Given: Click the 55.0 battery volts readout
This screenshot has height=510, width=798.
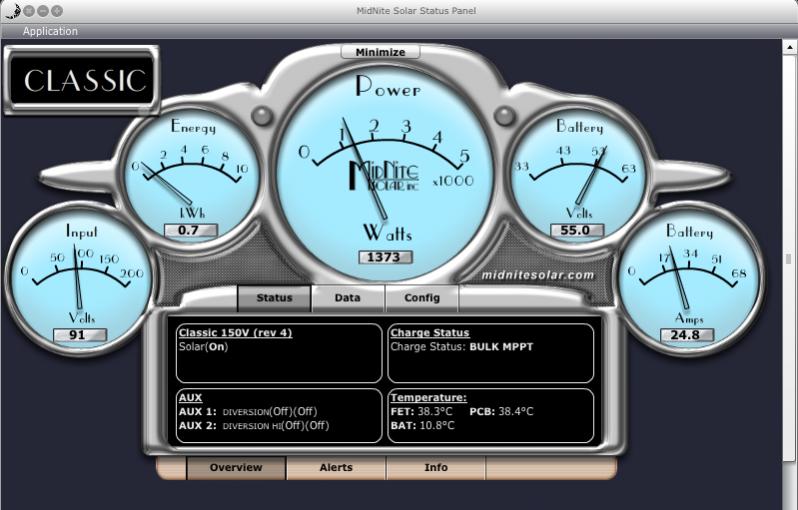Looking at the screenshot, I should pyautogui.click(x=577, y=230).
